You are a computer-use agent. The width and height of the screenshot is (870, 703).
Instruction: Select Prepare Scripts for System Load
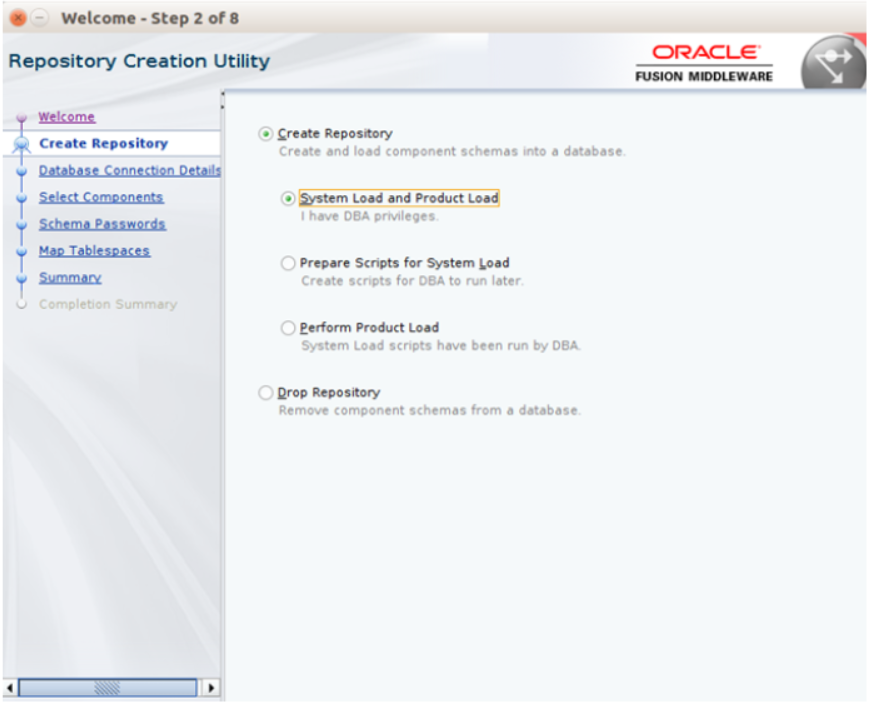pos(288,262)
